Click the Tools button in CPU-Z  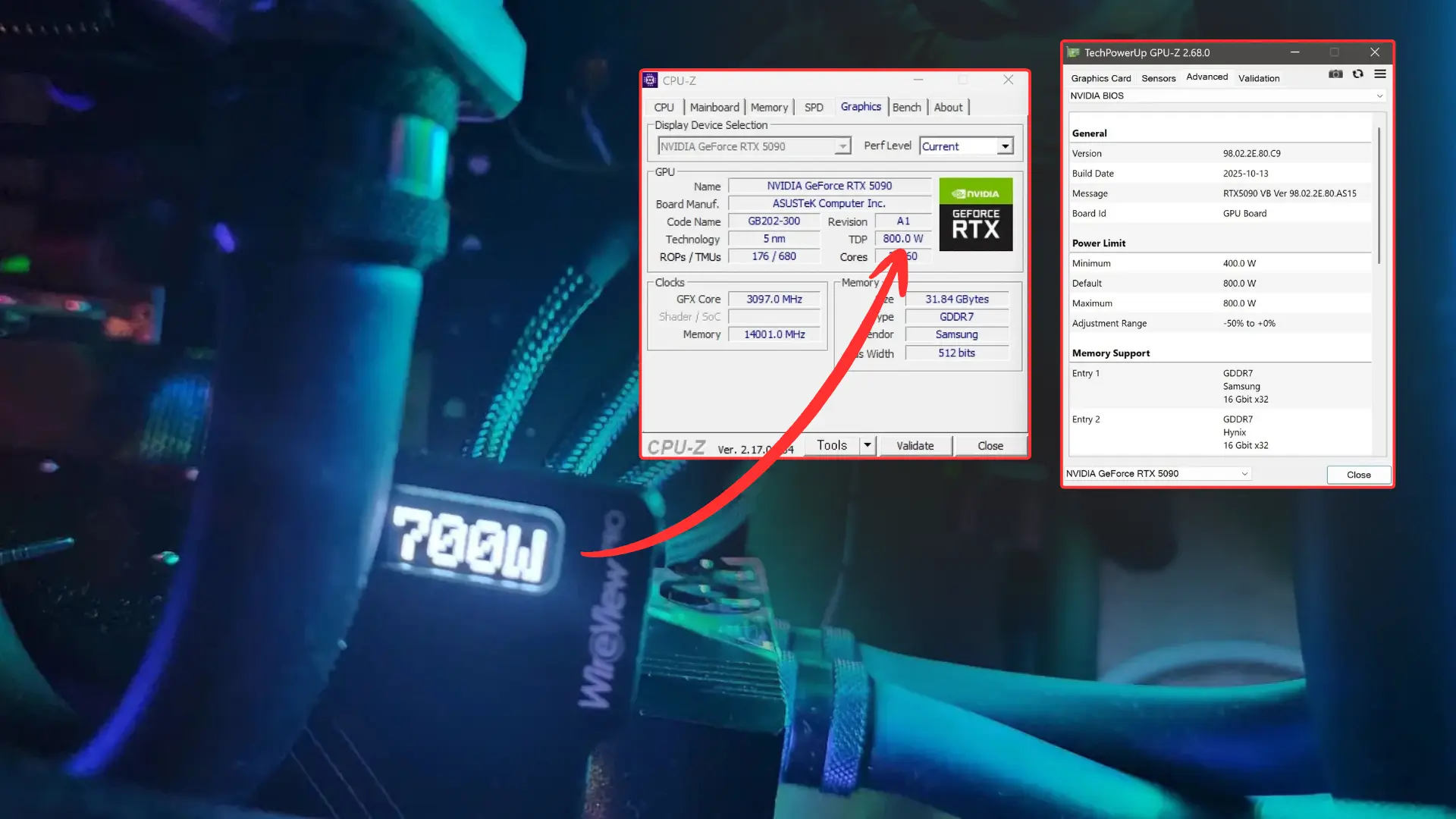[832, 445]
